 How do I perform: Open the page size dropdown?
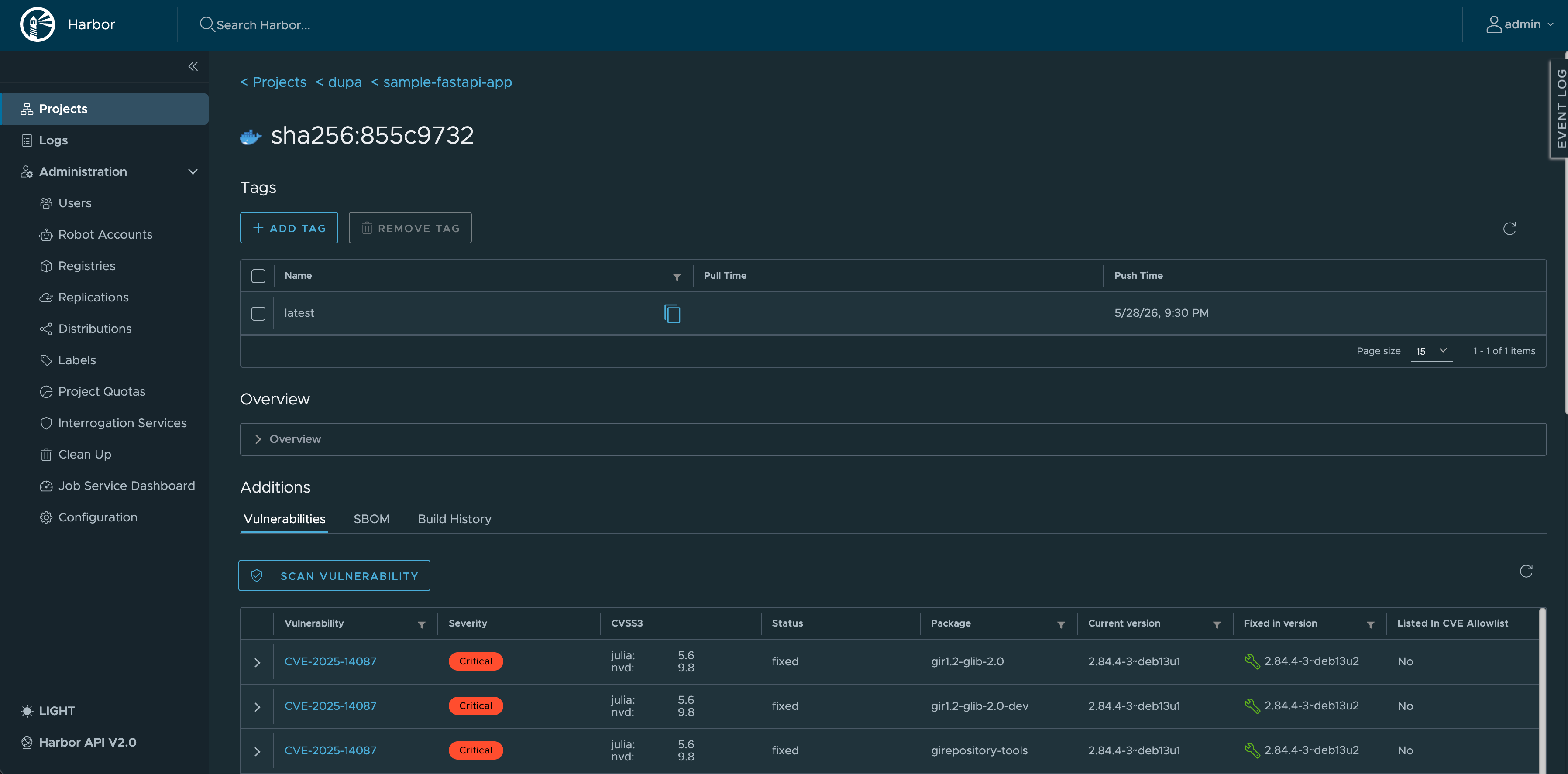click(x=1431, y=351)
